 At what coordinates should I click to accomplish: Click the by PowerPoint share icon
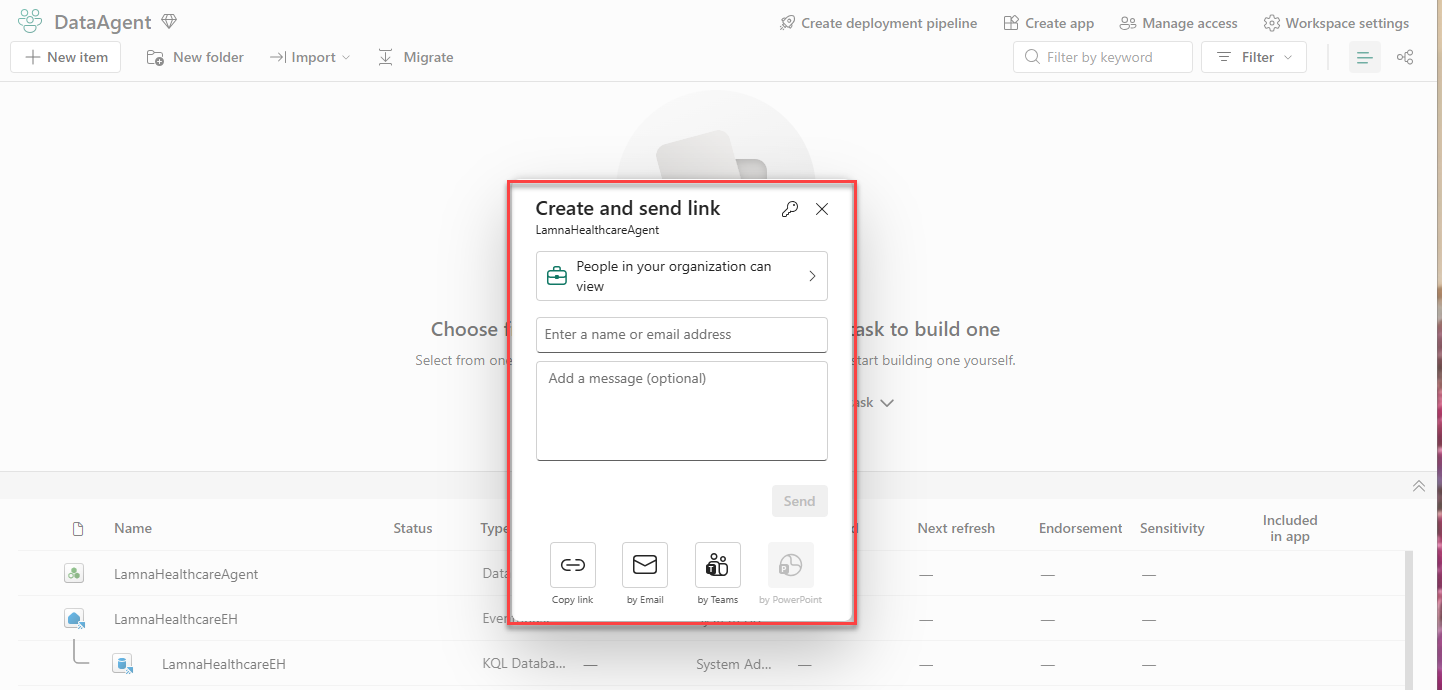[791, 565]
